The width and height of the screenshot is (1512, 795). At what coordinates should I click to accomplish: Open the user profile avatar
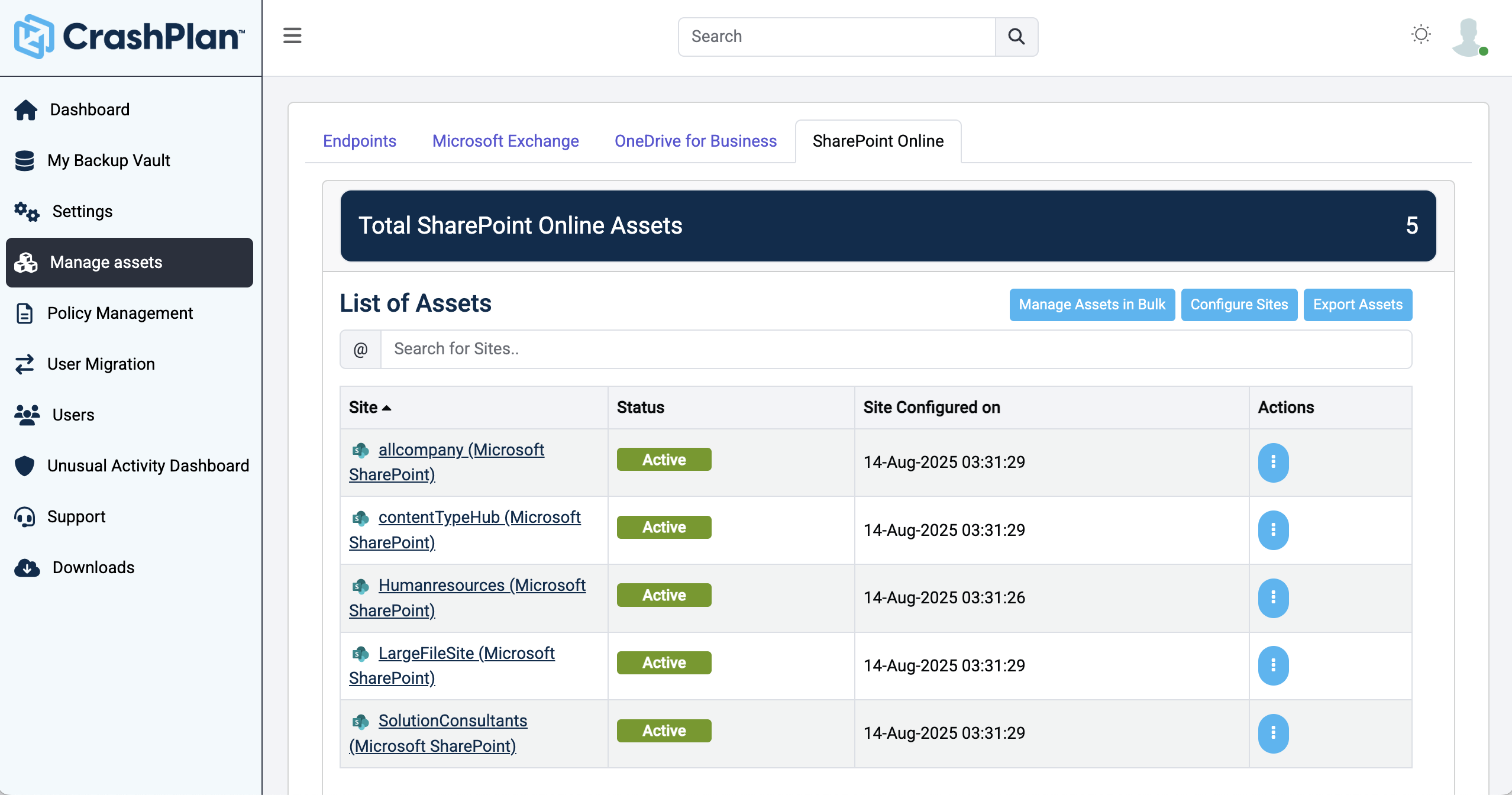pyautogui.click(x=1468, y=37)
